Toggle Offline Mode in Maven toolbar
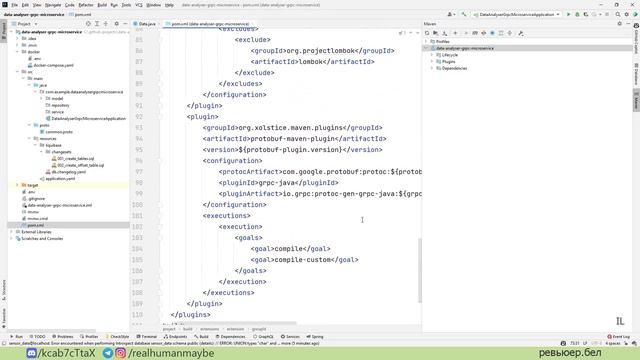Screen dimensions: 640x360 [484, 33]
